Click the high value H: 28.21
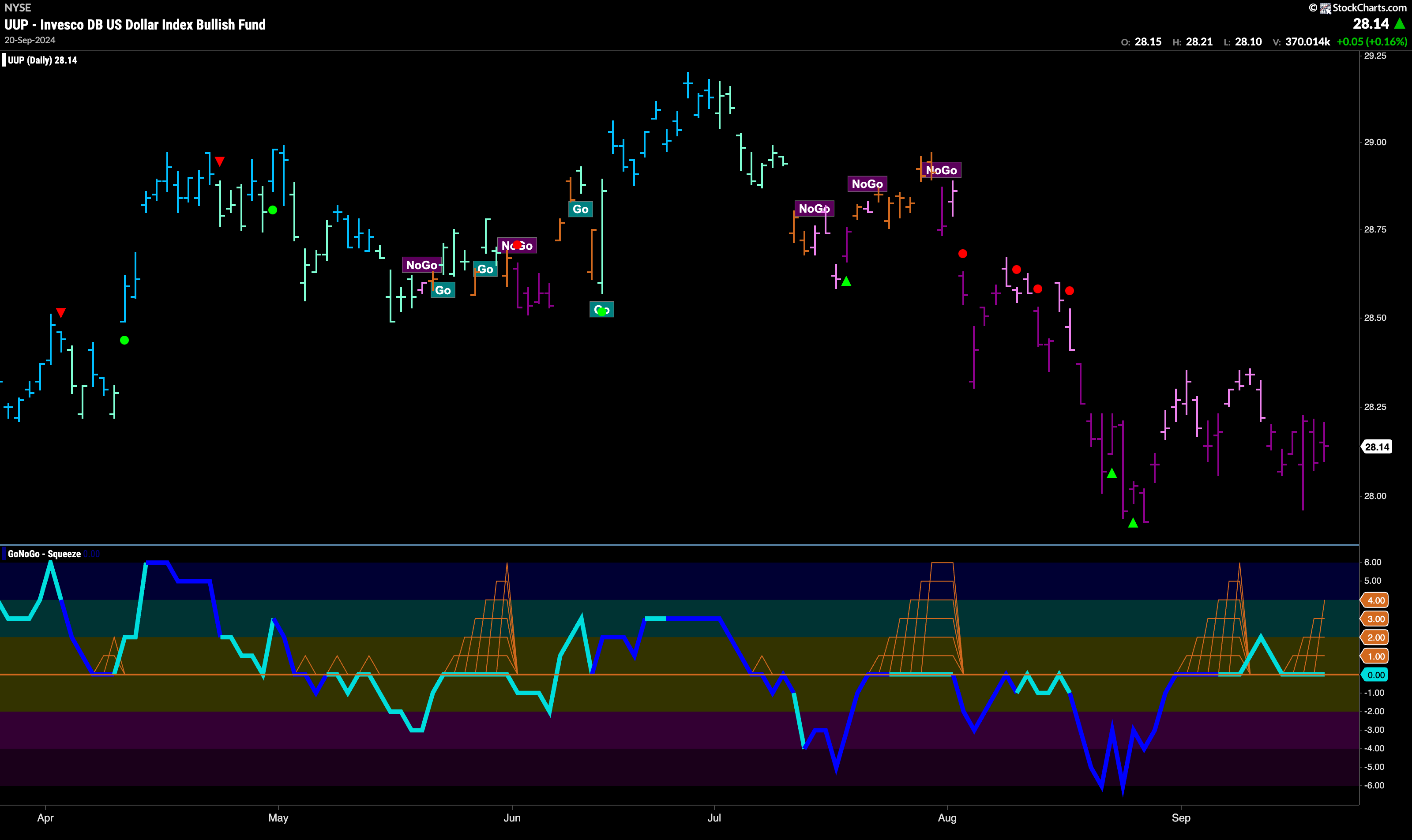The height and width of the screenshot is (840, 1412). [x=1192, y=42]
